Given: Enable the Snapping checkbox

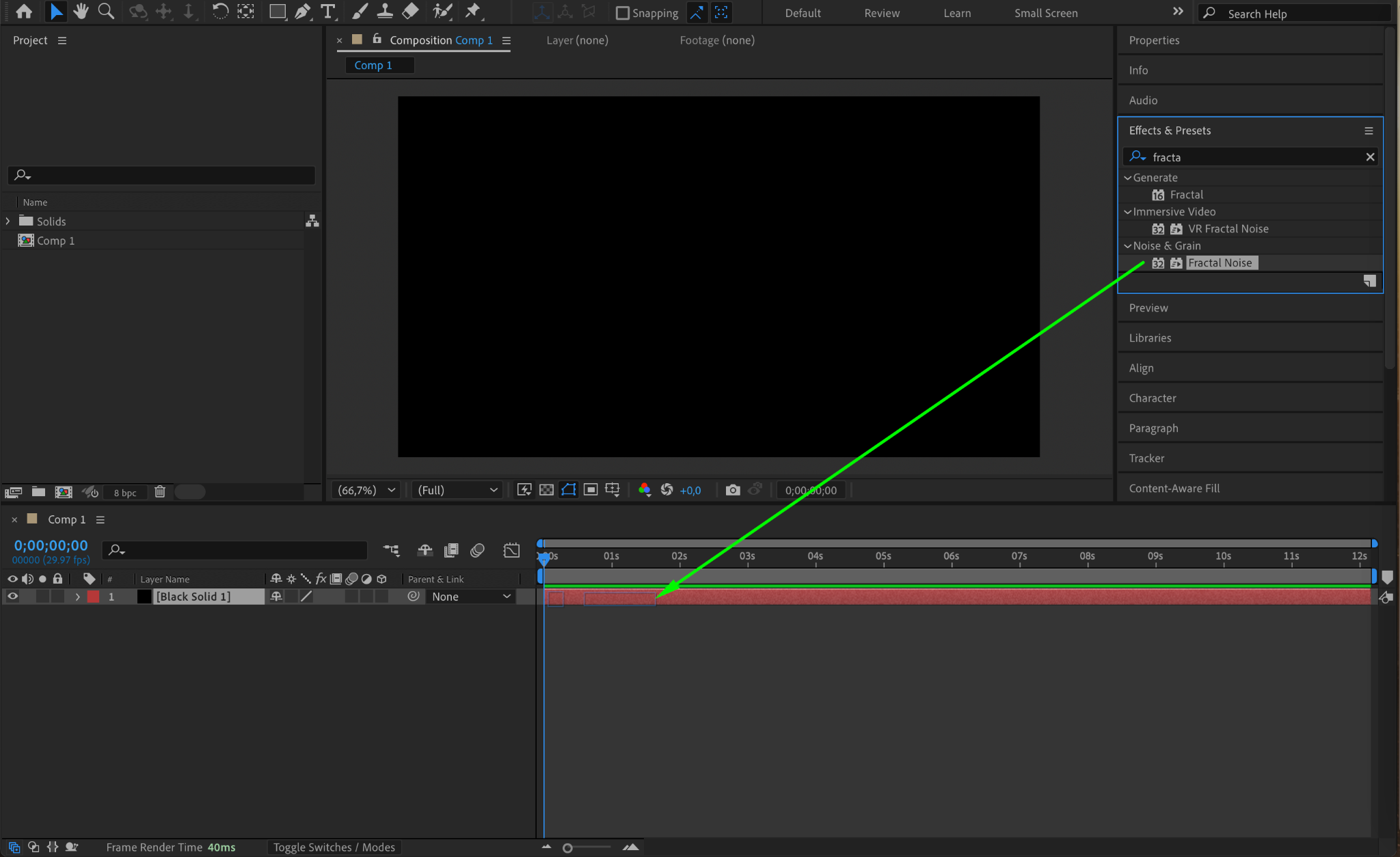Looking at the screenshot, I should click(623, 13).
